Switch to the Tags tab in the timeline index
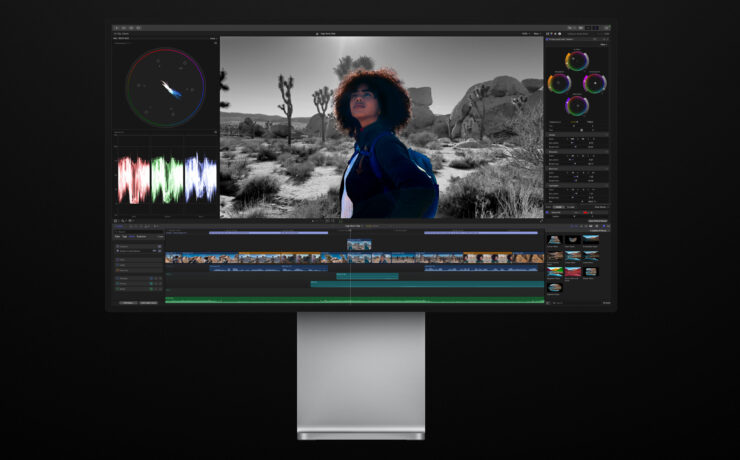The width and height of the screenshot is (740, 460). (x=125, y=236)
